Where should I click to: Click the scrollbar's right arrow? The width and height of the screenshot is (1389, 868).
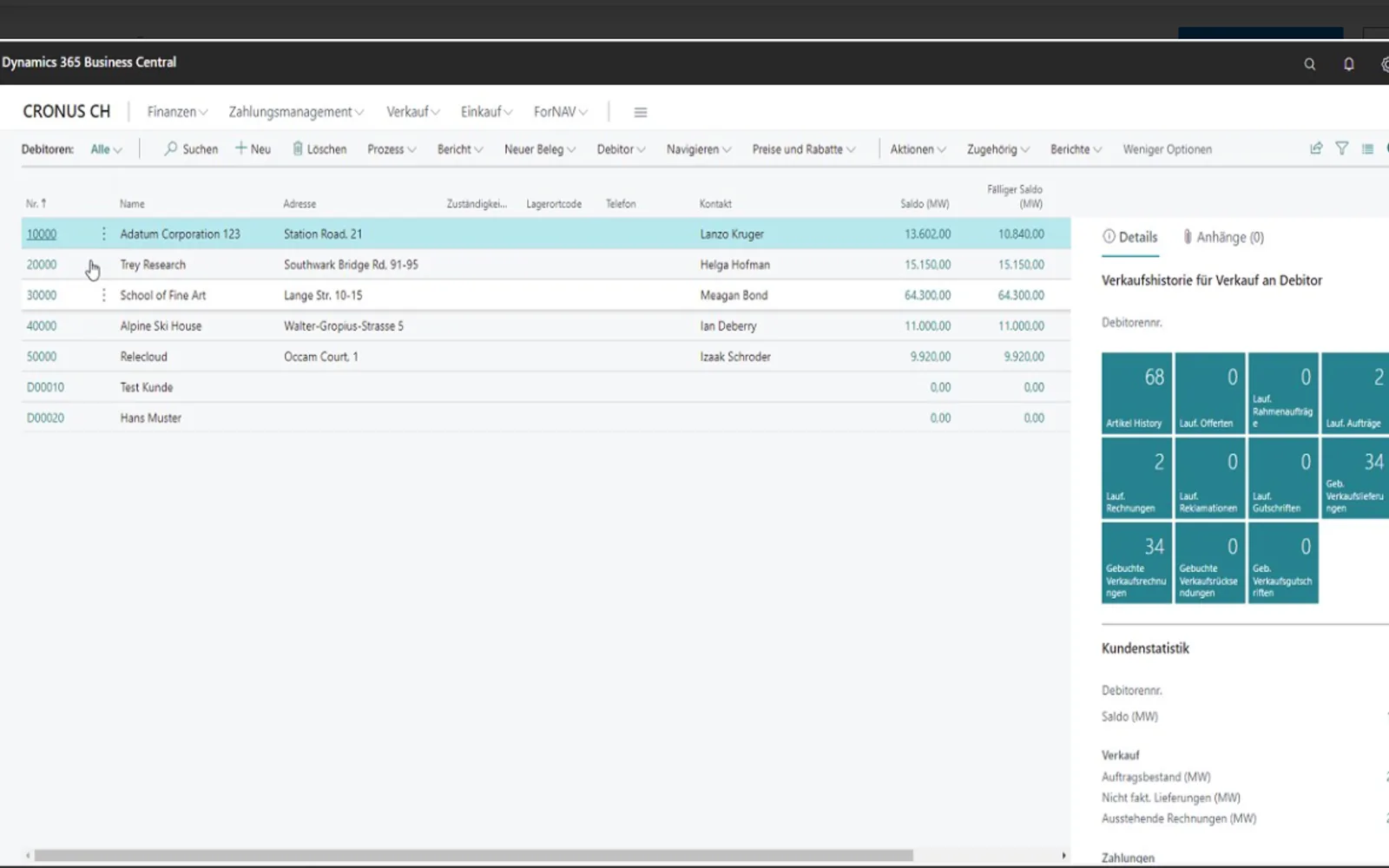click(x=1063, y=855)
